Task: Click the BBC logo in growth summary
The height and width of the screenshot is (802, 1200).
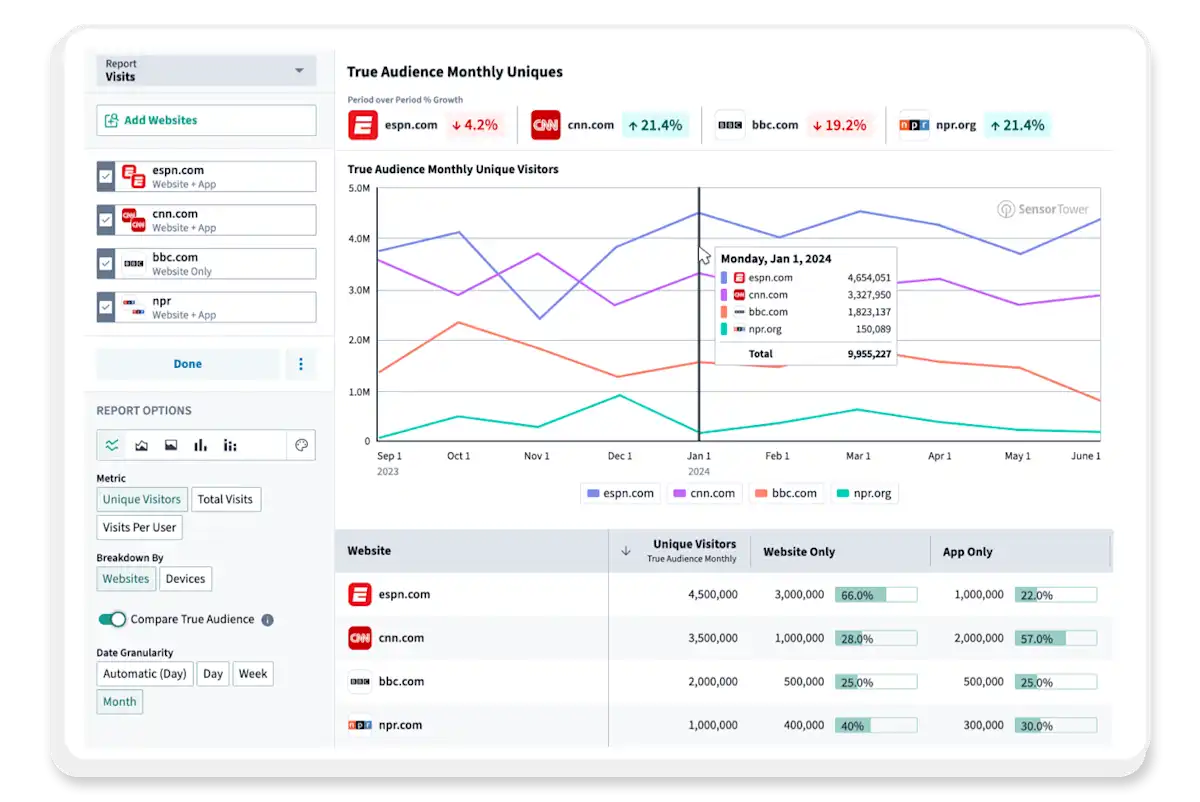Action: pos(730,125)
